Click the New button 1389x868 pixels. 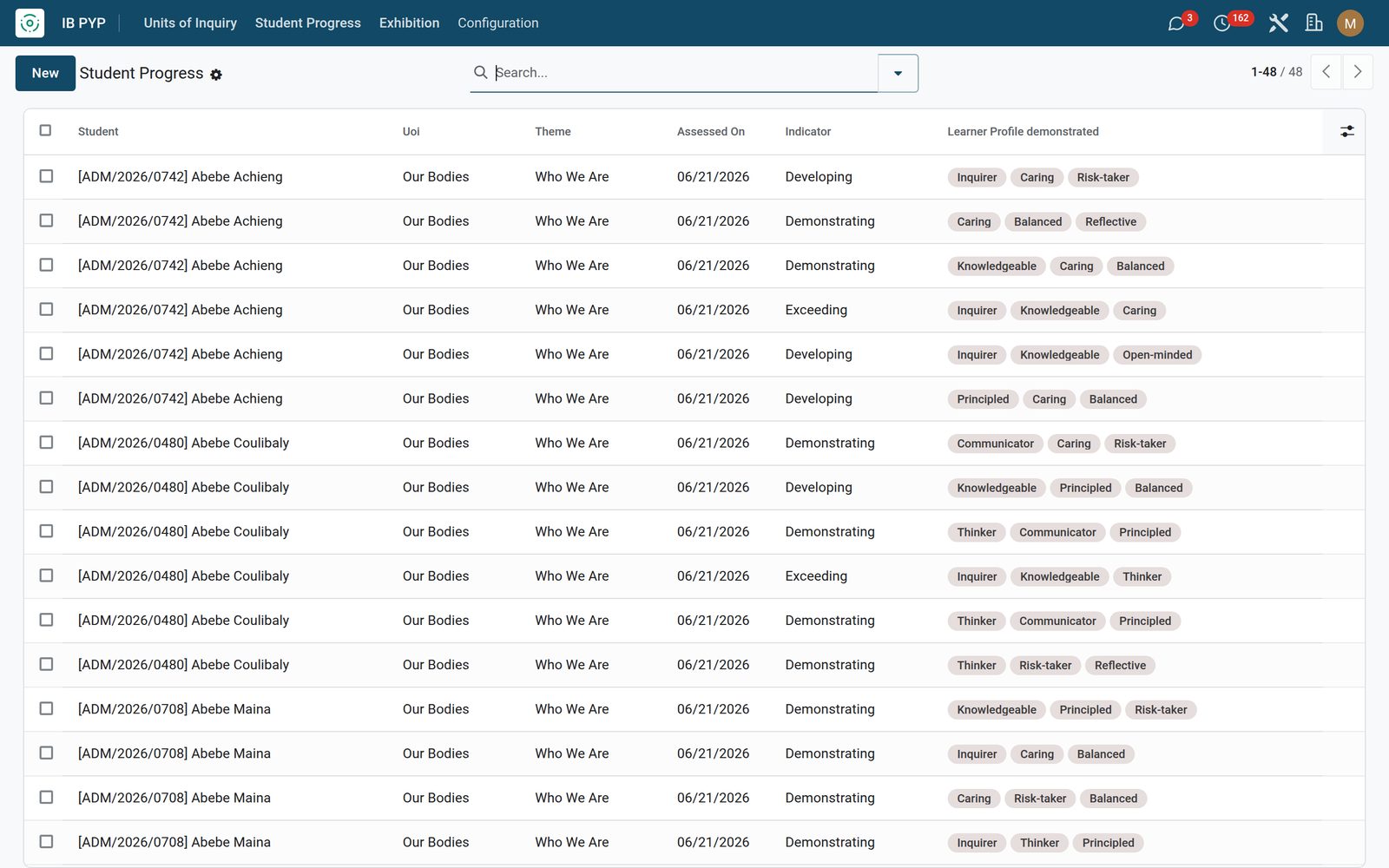45,73
